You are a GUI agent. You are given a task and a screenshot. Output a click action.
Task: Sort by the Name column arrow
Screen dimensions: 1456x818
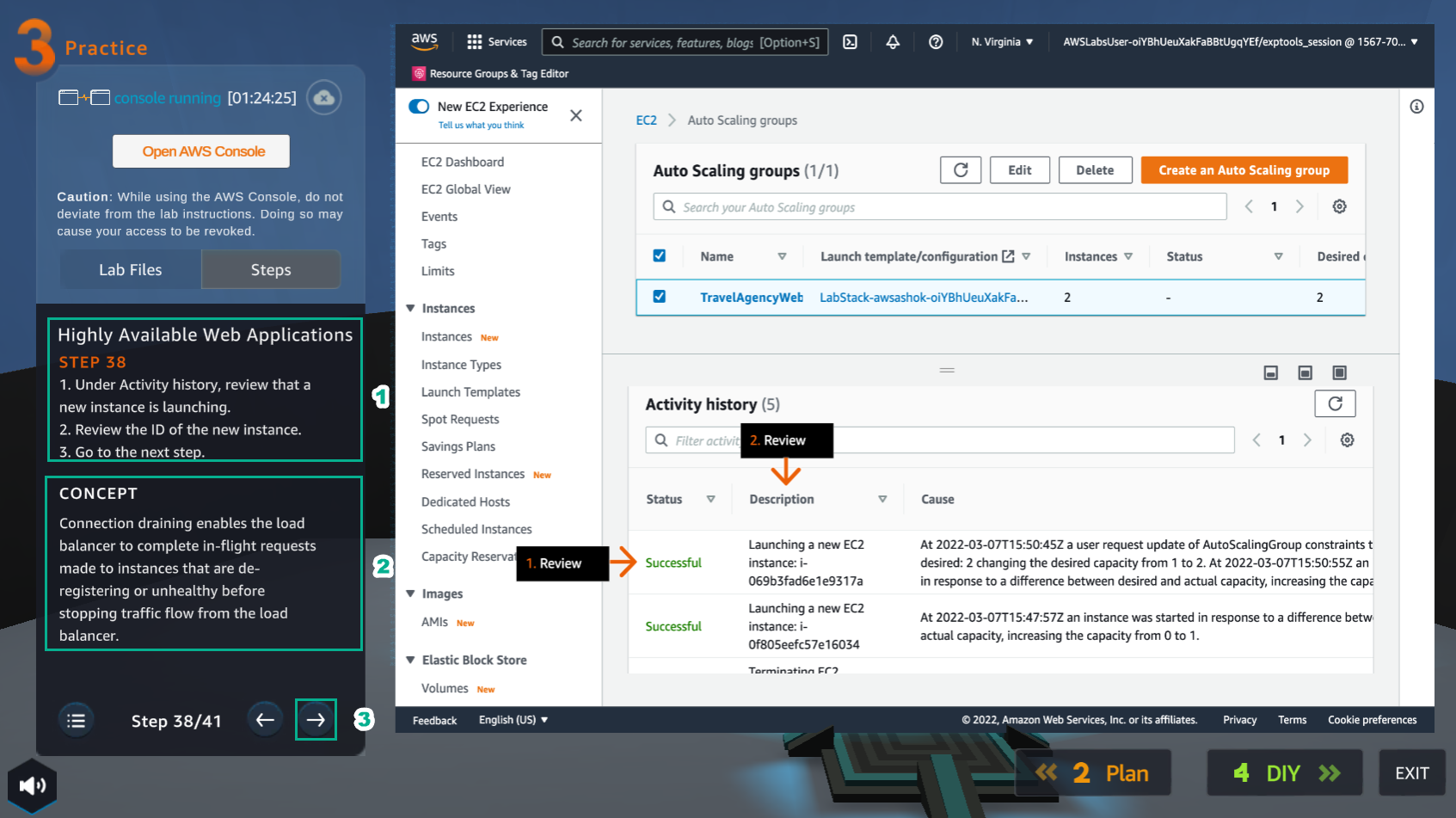click(782, 256)
